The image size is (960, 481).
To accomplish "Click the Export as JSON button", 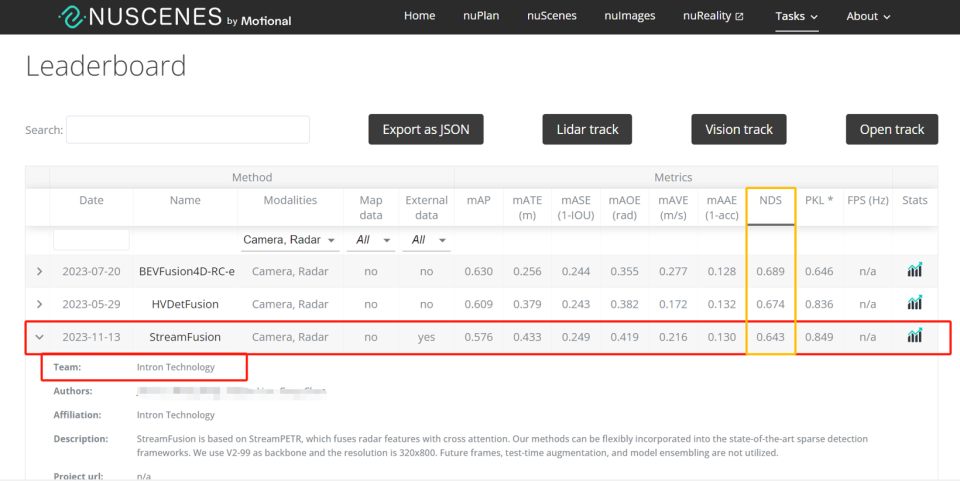I will 426,129.
